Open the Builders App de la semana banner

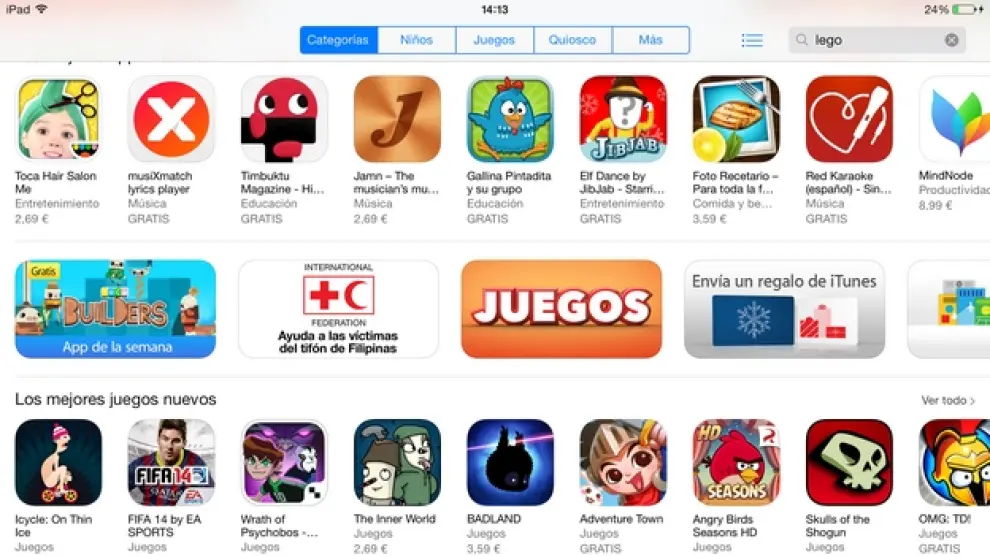click(x=116, y=309)
